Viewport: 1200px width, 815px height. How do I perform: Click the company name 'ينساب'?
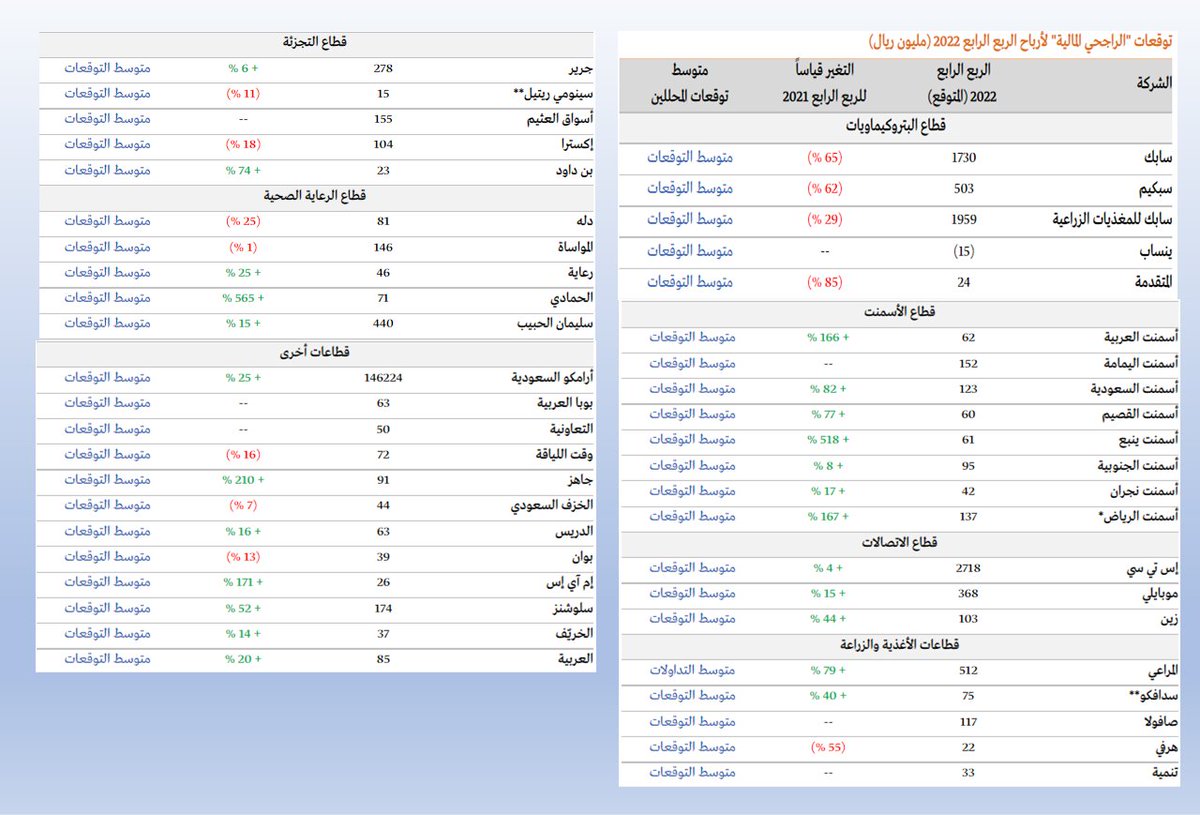[x=1156, y=251]
